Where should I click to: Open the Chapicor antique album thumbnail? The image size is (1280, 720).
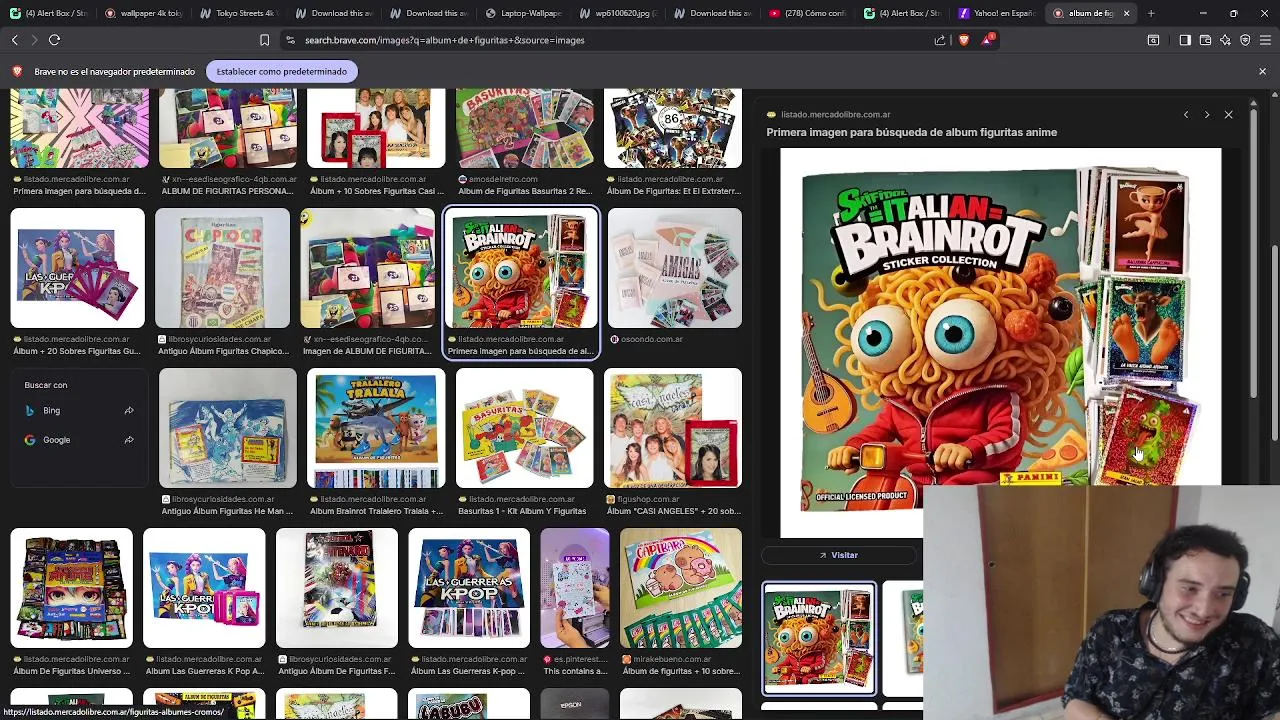click(x=223, y=268)
